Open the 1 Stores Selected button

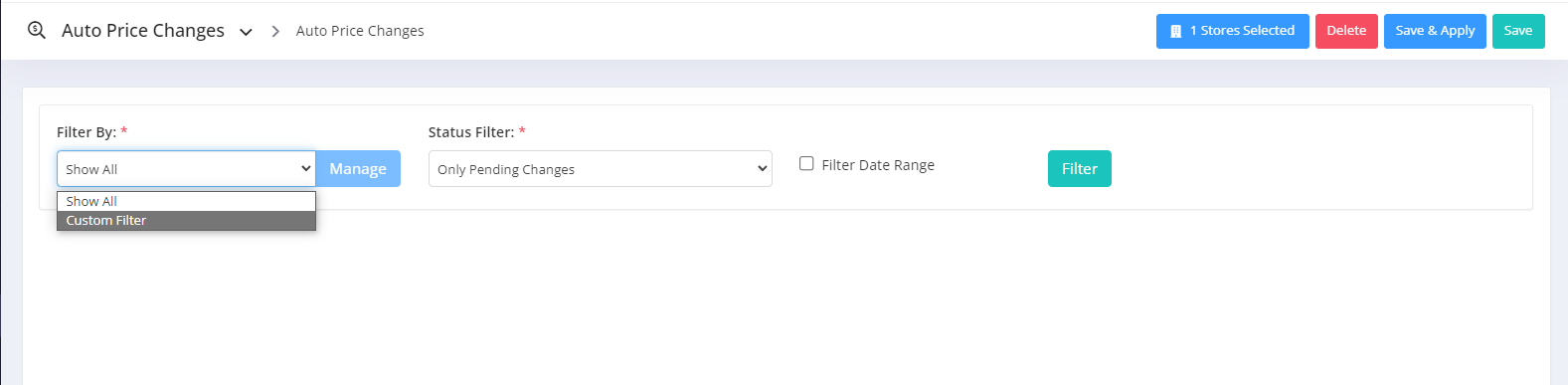pos(1232,31)
